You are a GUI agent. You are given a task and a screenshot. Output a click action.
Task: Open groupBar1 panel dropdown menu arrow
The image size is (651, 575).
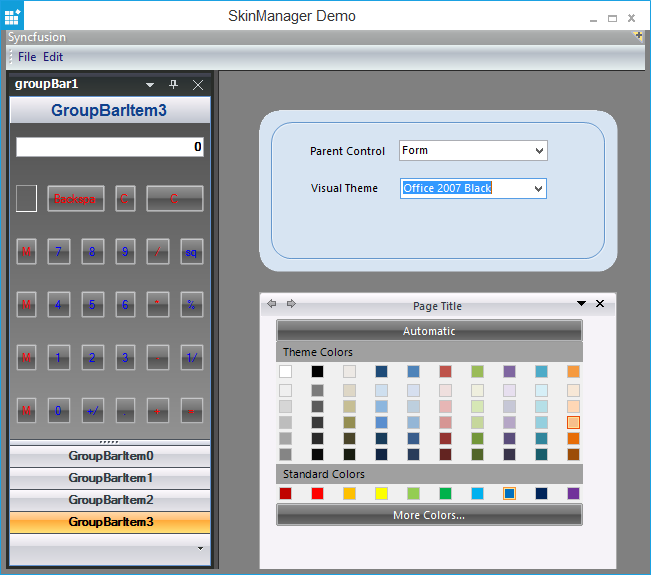tap(150, 85)
